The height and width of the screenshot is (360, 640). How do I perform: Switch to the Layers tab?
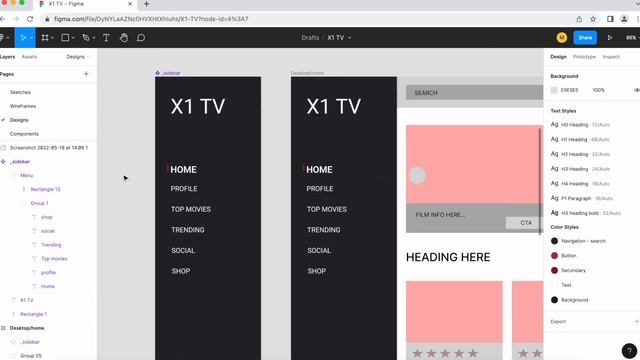tap(7, 57)
